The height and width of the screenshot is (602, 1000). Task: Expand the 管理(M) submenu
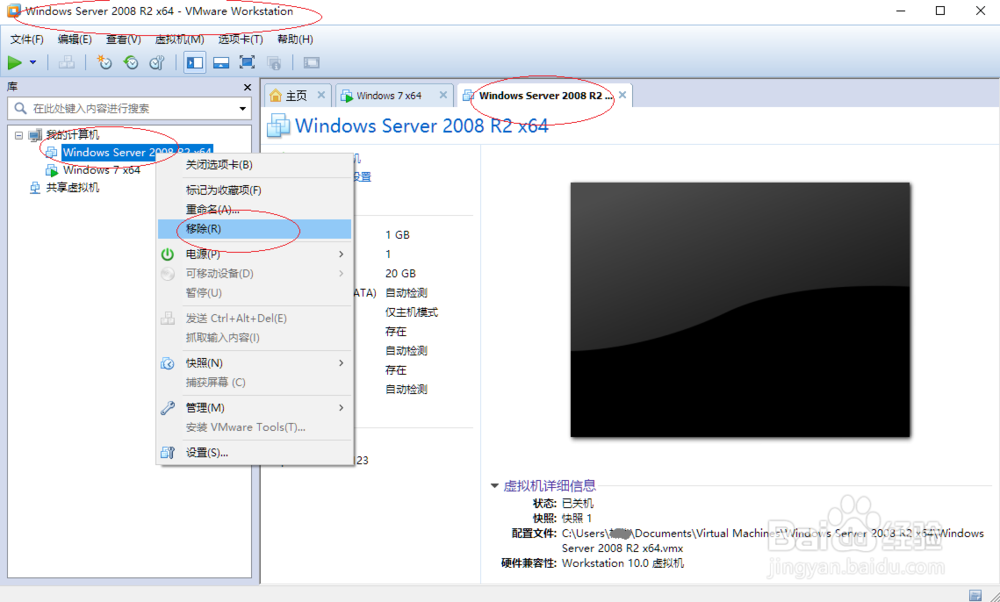click(254, 407)
